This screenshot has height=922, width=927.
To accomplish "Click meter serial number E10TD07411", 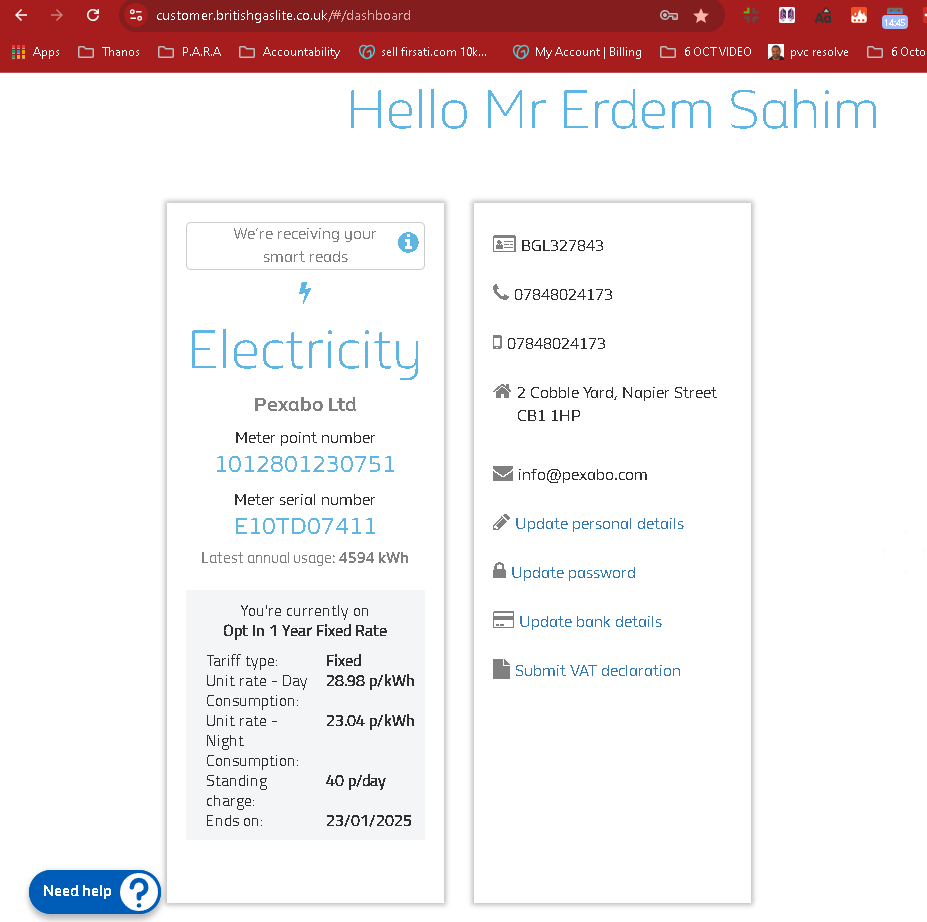I will point(305,526).
